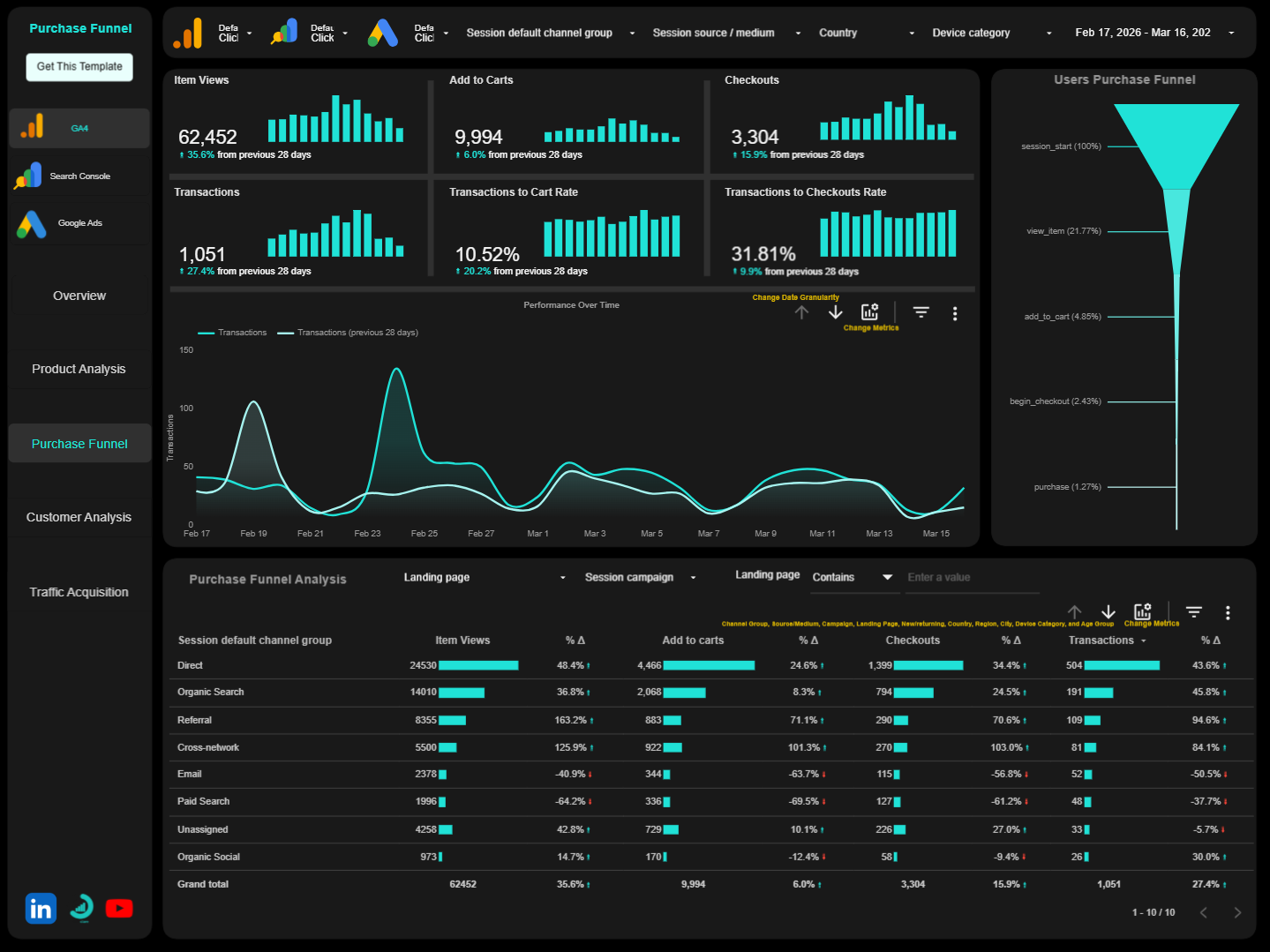Click the Change Metrics chart icon above the line chart

[870, 312]
